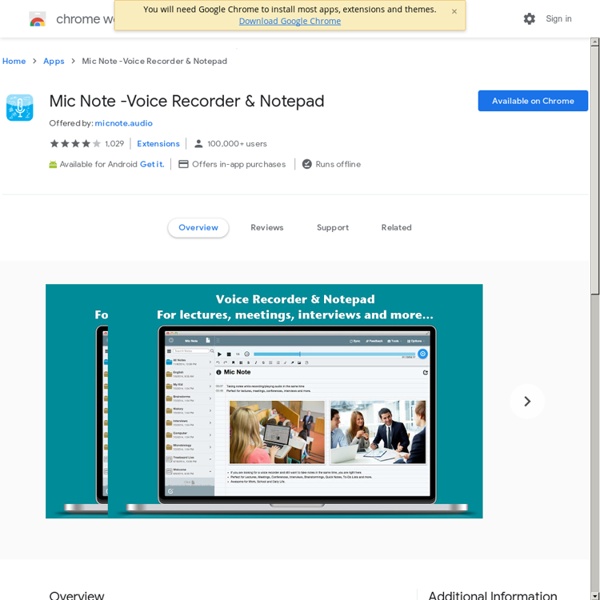Click the Runs offline label
The width and height of the screenshot is (600, 600).
tap(338, 164)
